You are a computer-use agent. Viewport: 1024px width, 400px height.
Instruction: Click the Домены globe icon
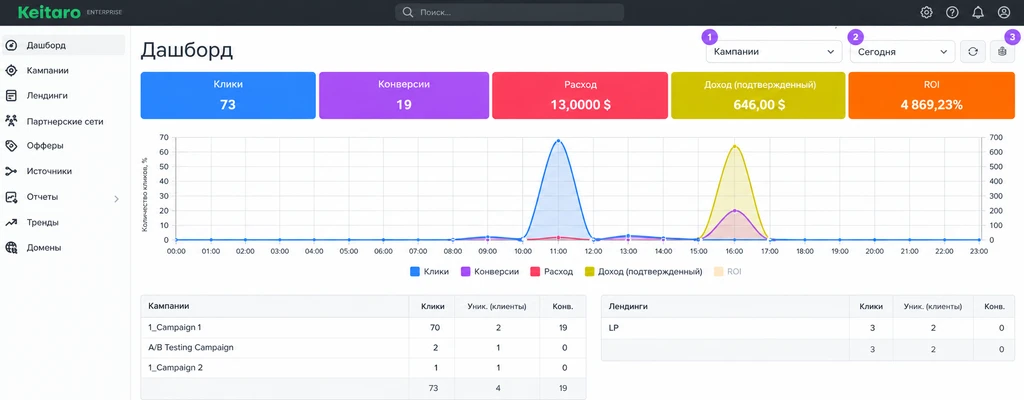coord(11,248)
